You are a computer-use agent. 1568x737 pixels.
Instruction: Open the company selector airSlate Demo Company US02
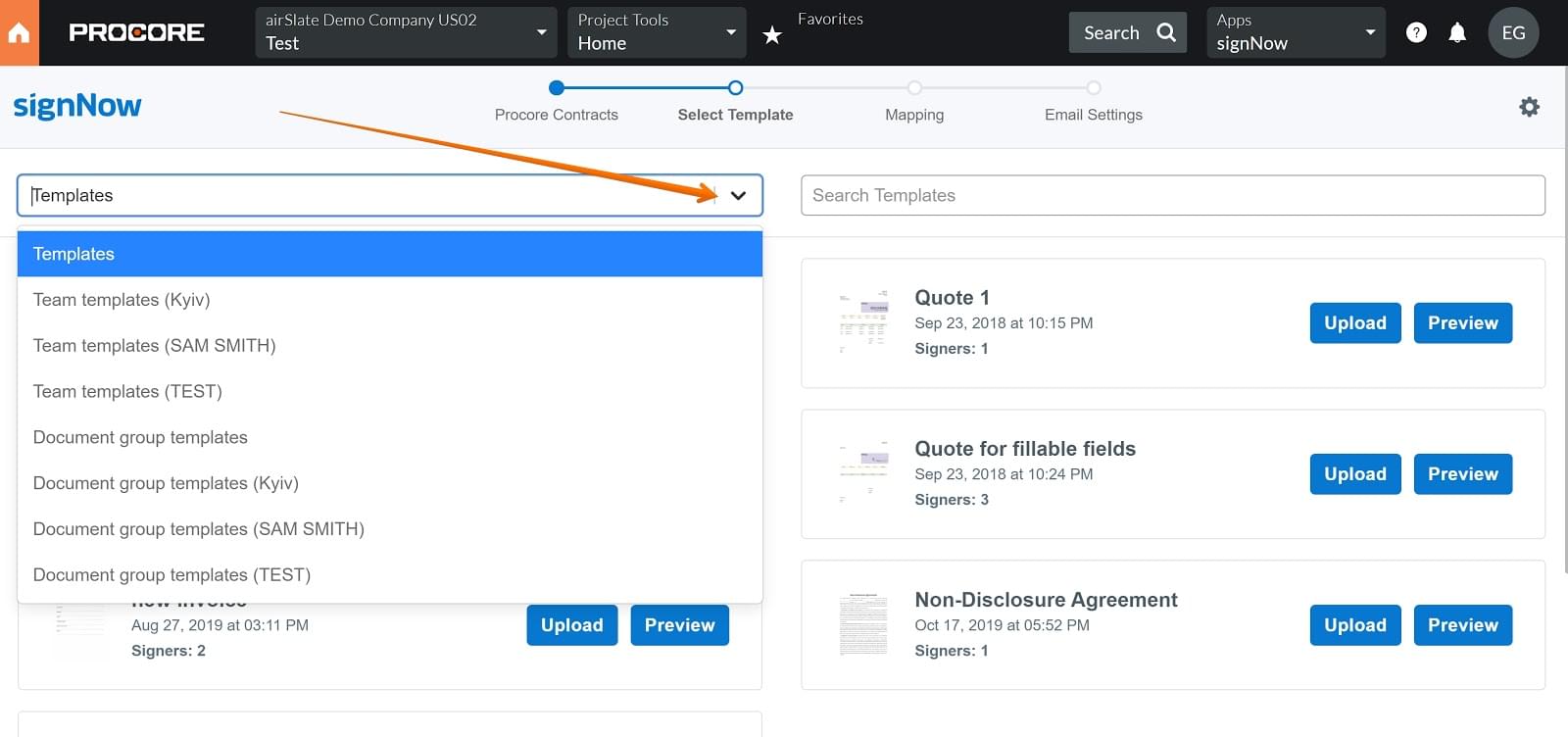click(406, 32)
